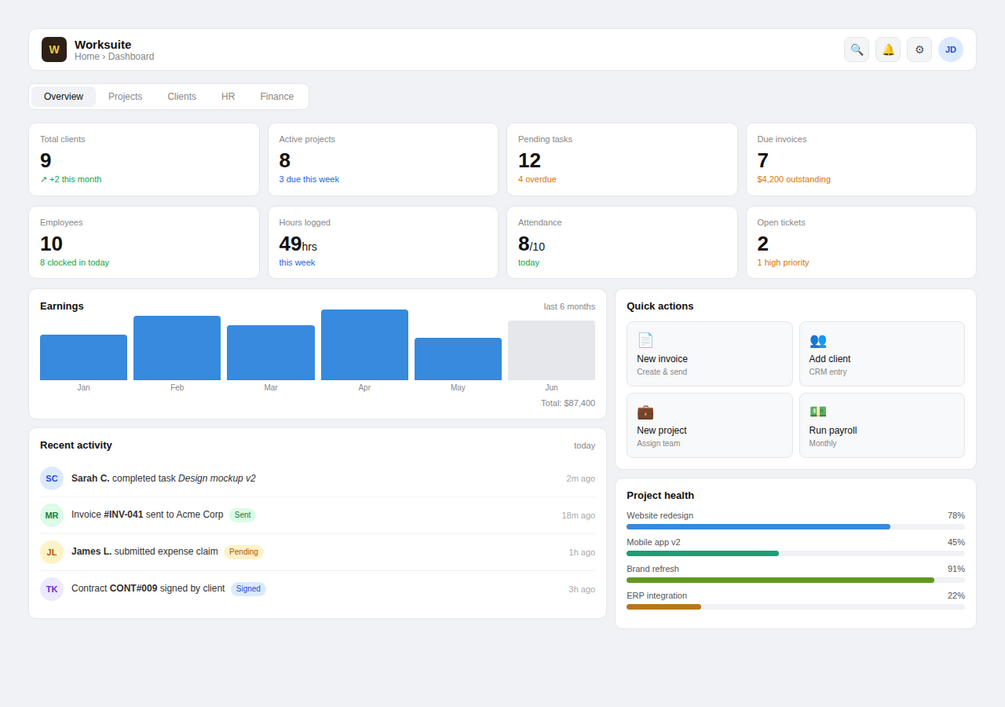
Task: Open the Due invoices stat card
Action: coord(861,160)
